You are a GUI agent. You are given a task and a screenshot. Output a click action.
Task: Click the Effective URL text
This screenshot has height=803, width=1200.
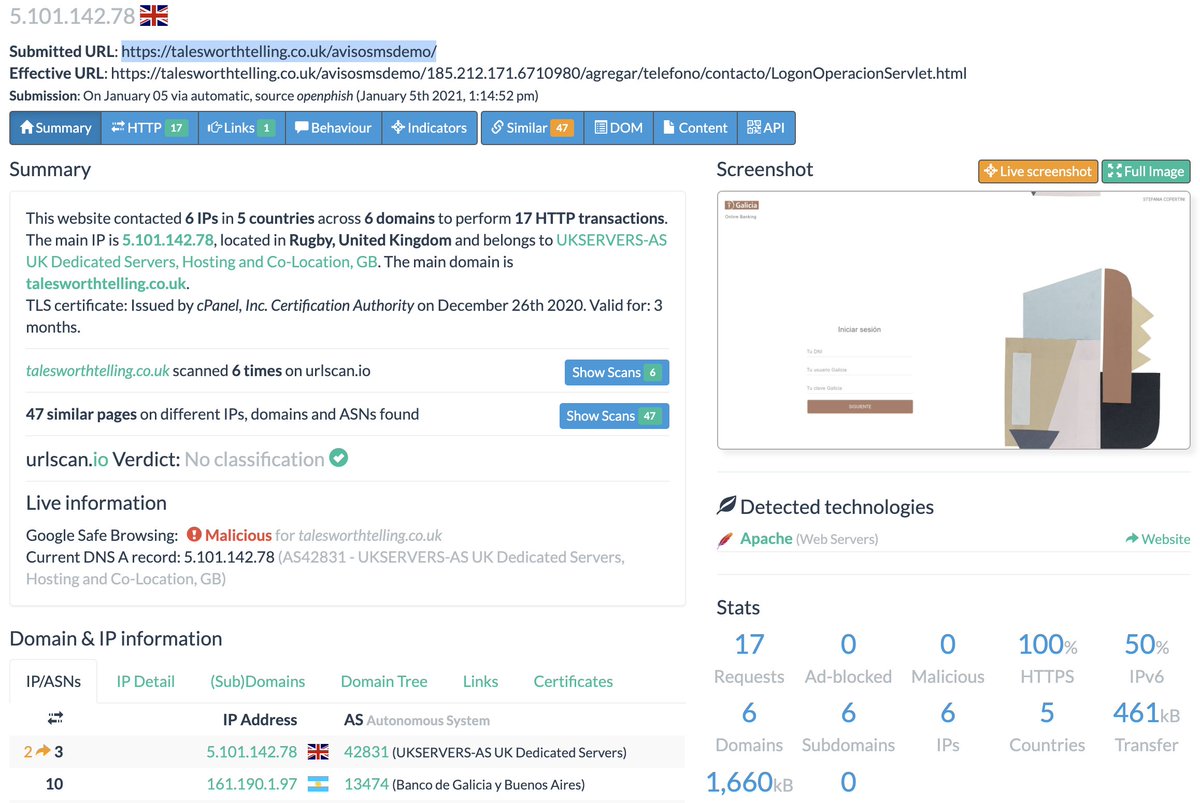539,73
